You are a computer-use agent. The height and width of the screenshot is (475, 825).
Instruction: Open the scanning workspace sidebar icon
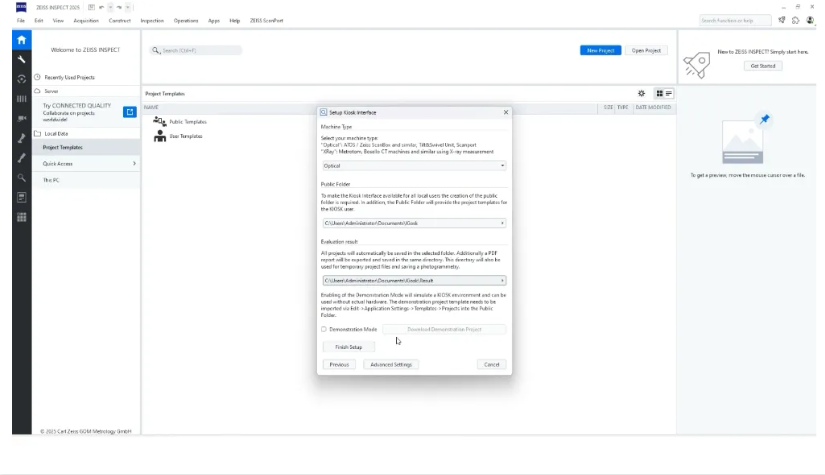22,79
